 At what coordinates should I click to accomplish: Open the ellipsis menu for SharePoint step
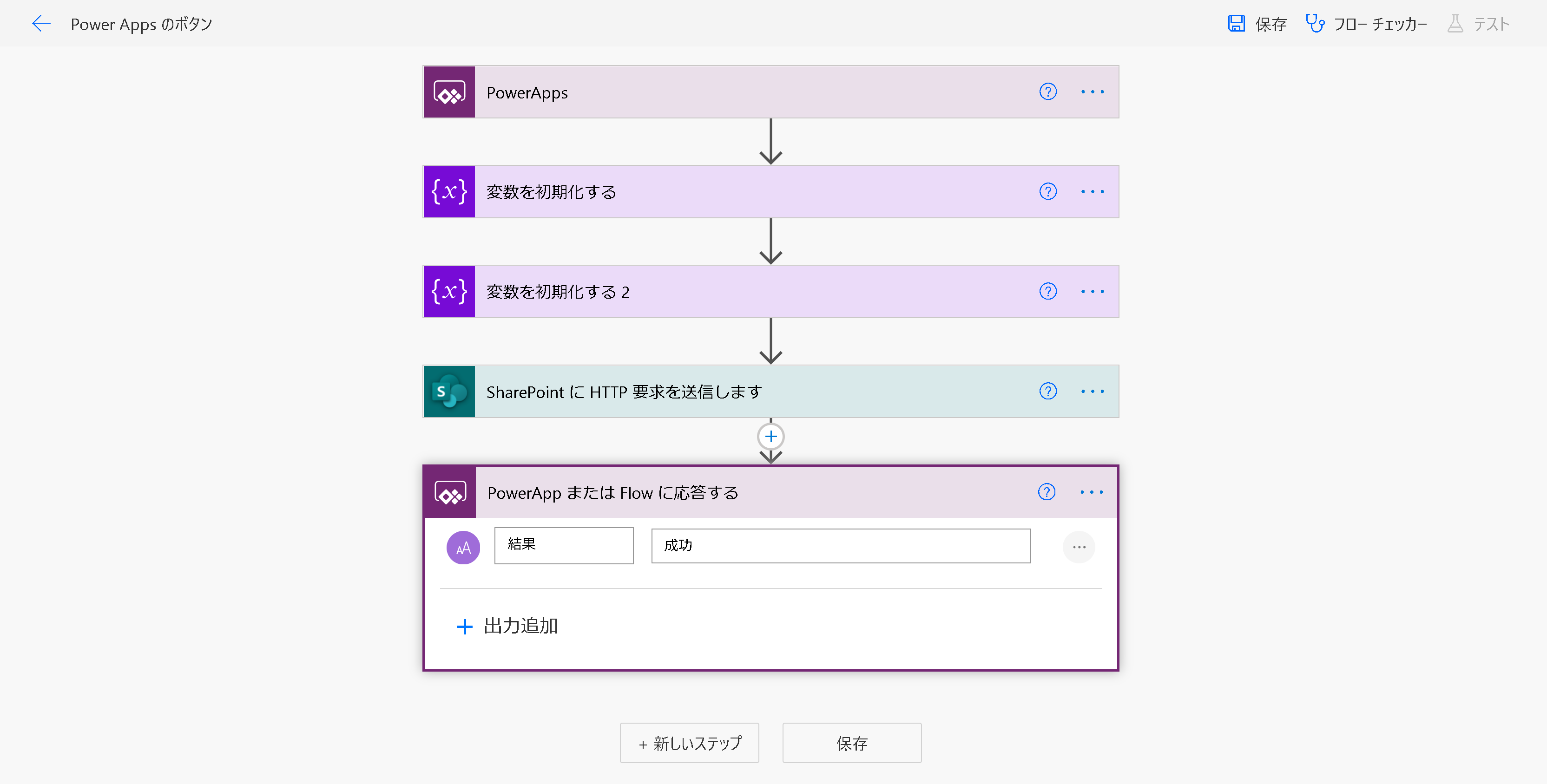pos(1093,392)
